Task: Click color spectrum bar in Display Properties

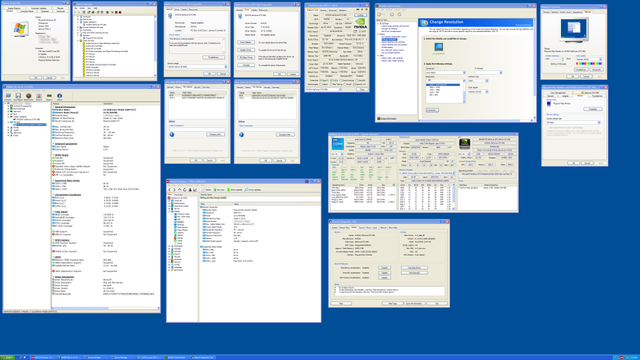Action: point(589,64)
